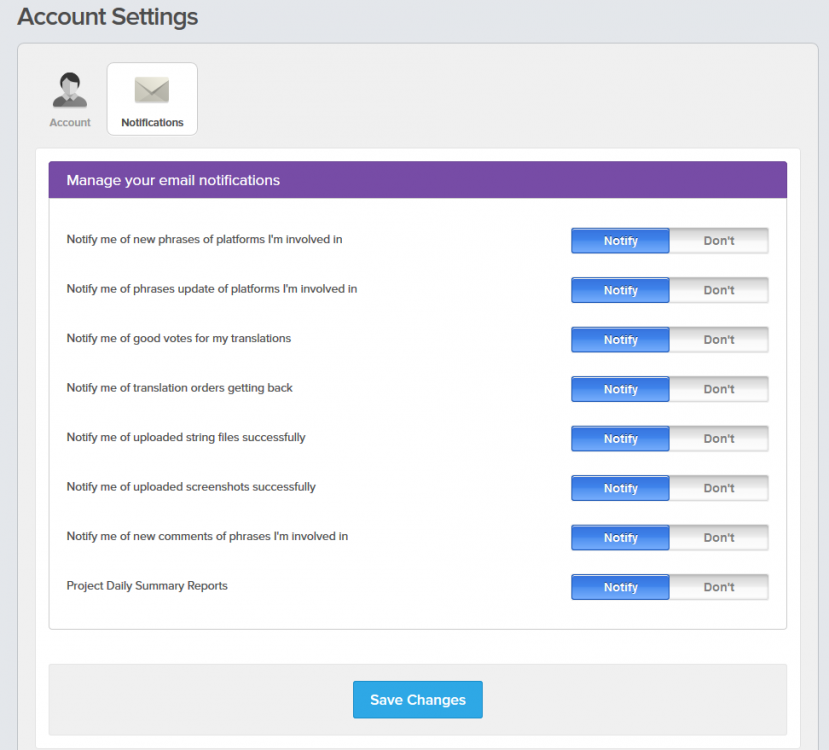Click the Account person icon
829x750 pixels.
click(70, 90)
